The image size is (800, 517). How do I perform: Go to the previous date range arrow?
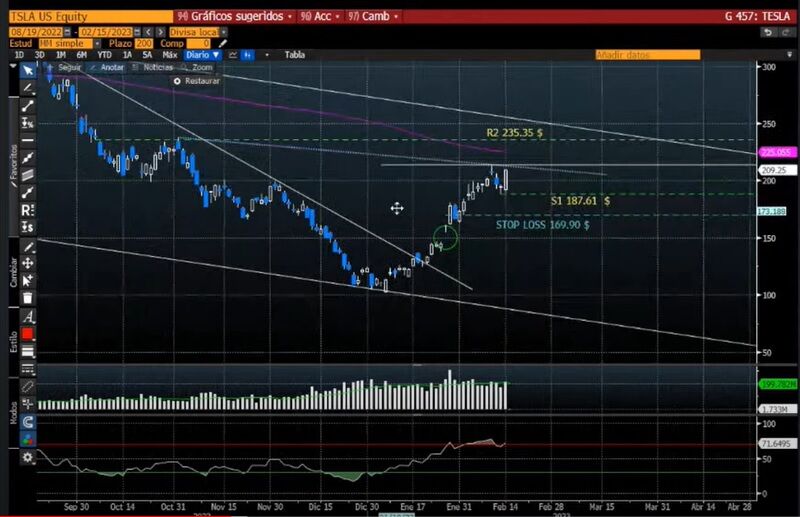(148, 32)
